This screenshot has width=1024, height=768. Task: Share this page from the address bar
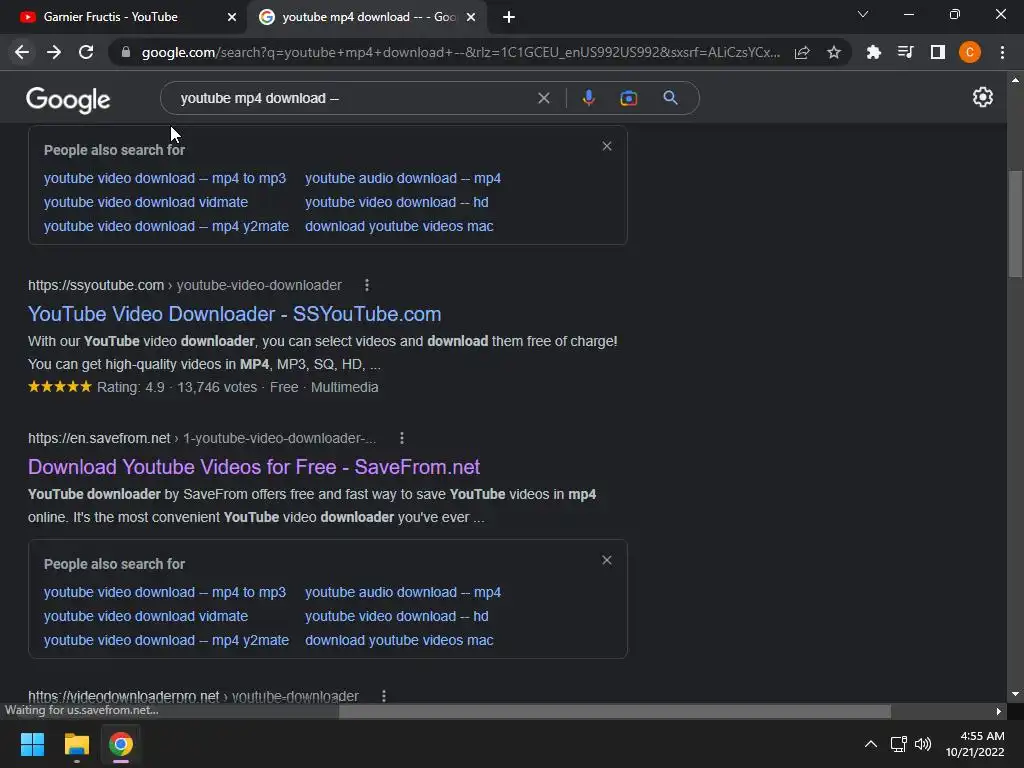point(802,52)
